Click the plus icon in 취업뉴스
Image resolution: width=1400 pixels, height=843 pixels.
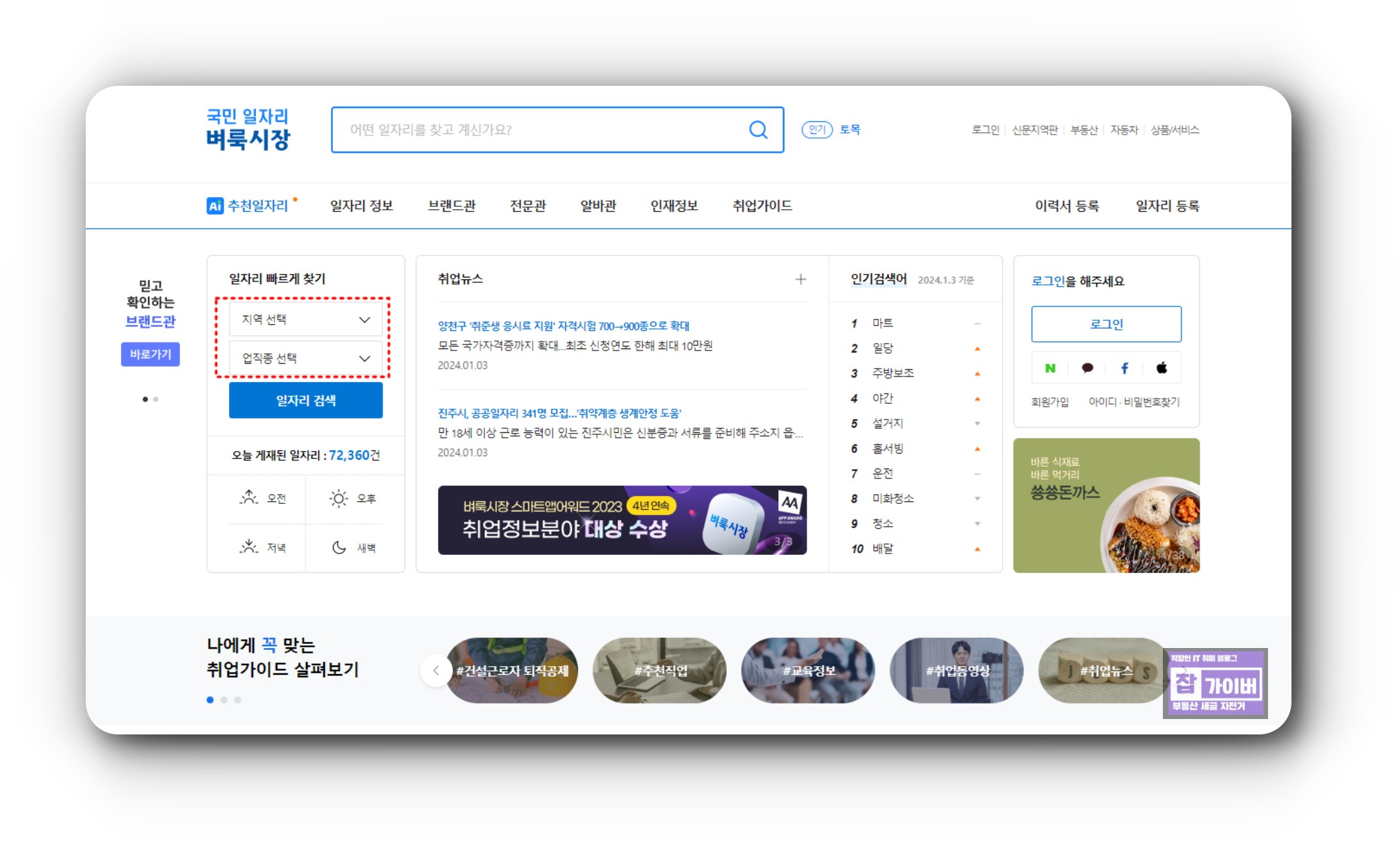click(x=800, y=279)
